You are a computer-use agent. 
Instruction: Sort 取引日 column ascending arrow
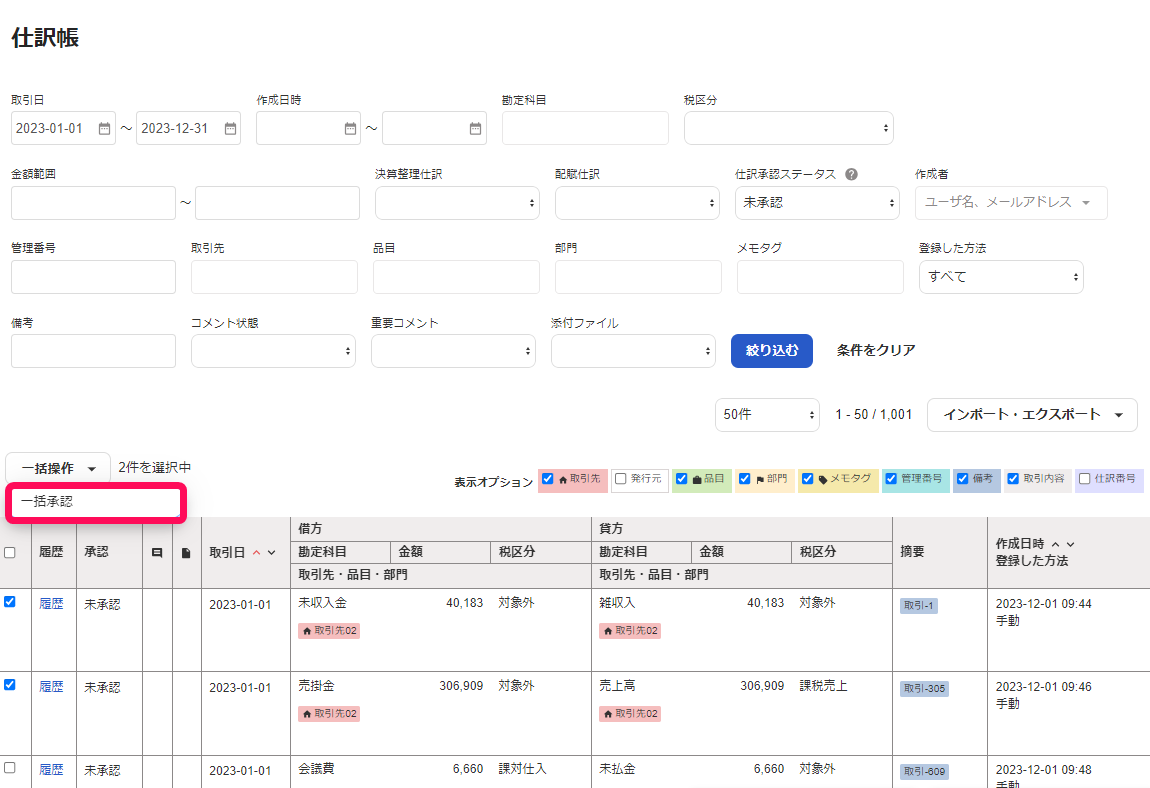tap(257, 552)
